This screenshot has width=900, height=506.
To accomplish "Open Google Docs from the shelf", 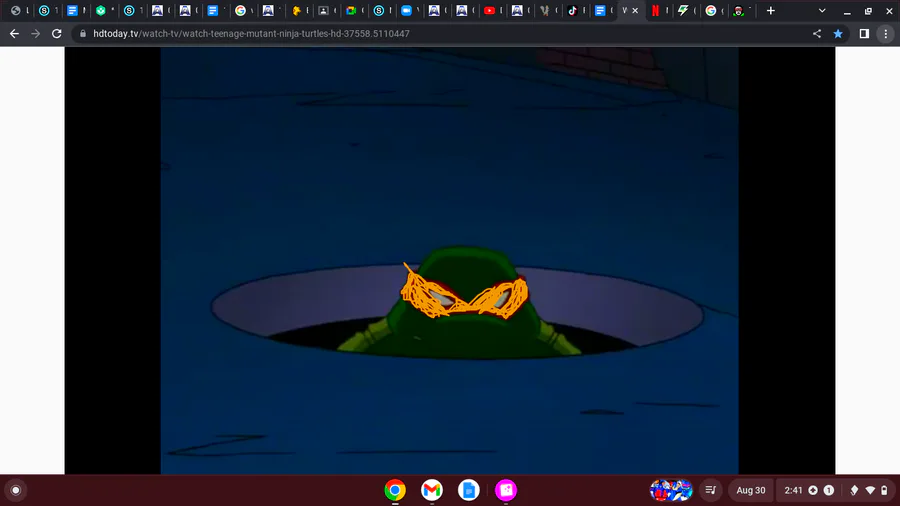I will (469, 490).
